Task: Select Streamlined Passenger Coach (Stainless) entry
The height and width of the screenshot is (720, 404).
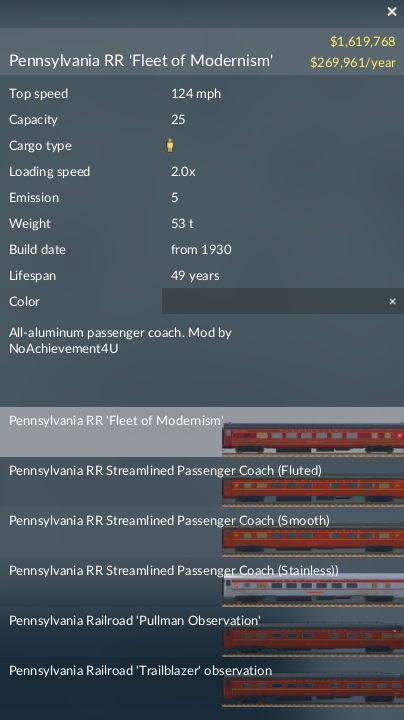Action: (202, 582)
